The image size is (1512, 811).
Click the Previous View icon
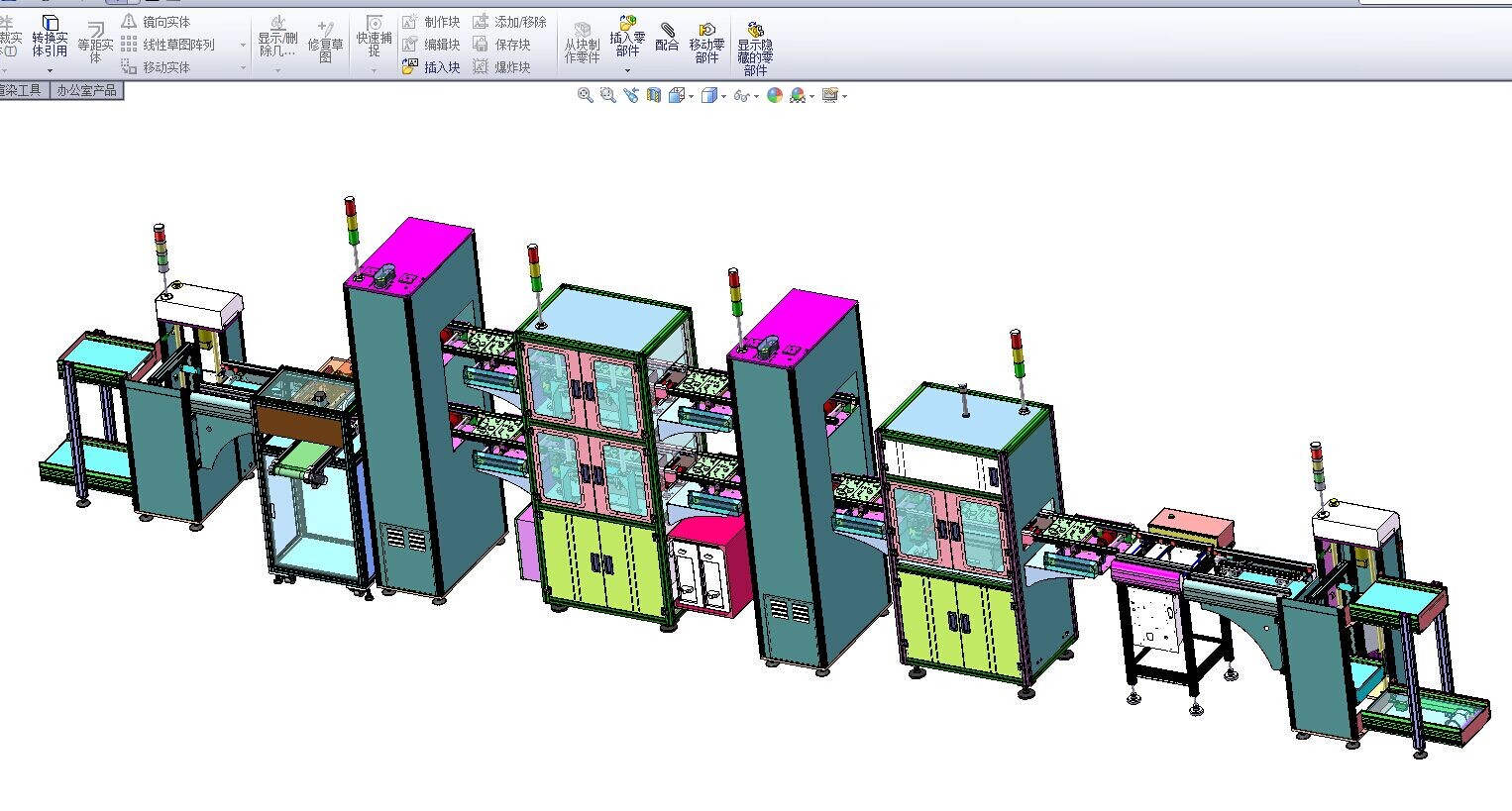(x=631, y=95)
